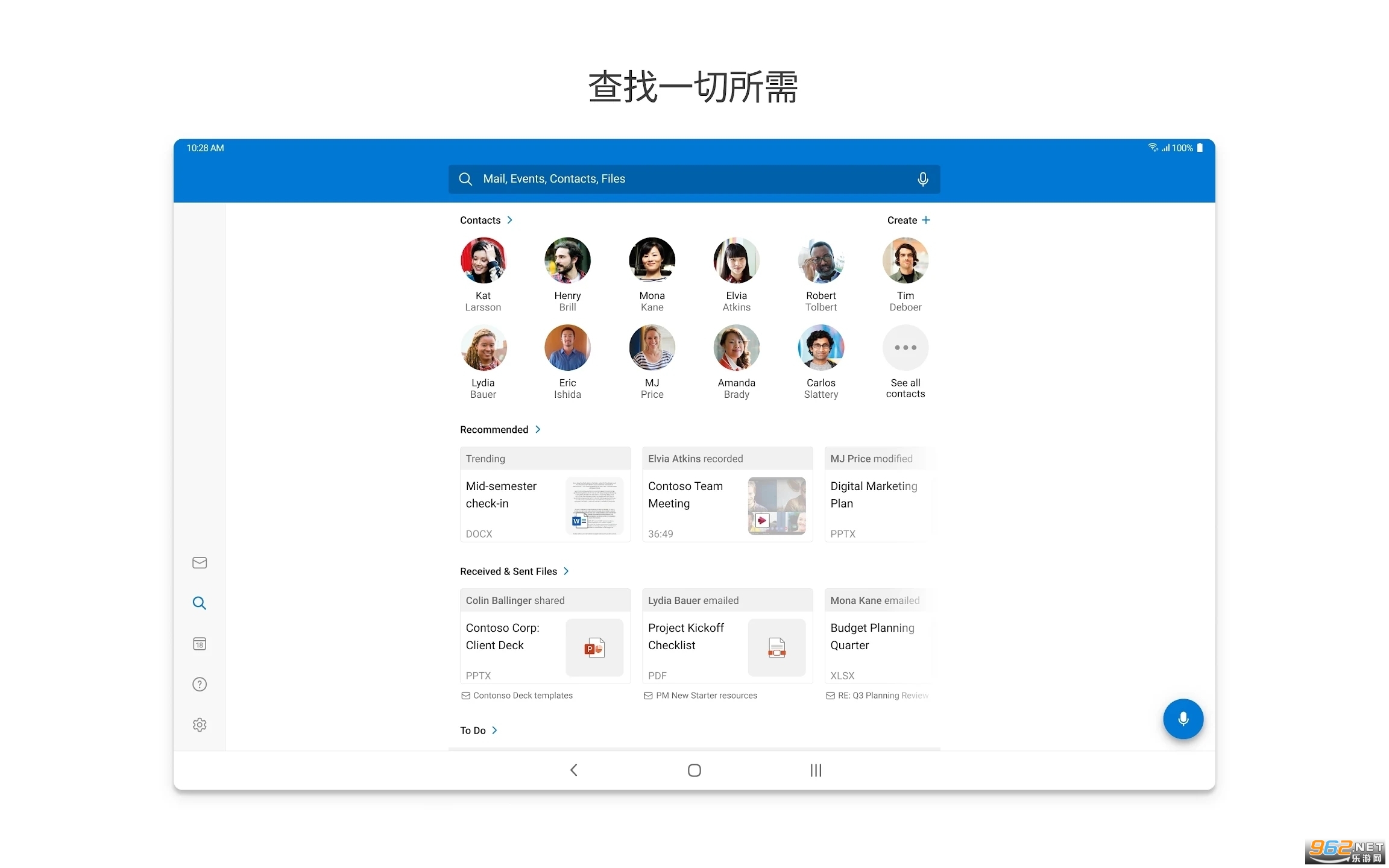Click the Help question mark icon
This screenshot has height=868, width=1389.
pos(200,684)
